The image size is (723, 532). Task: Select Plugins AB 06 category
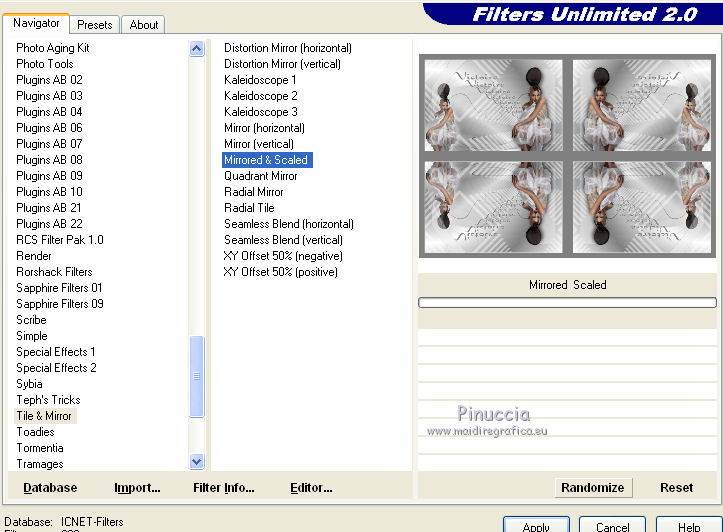[49, 128]
